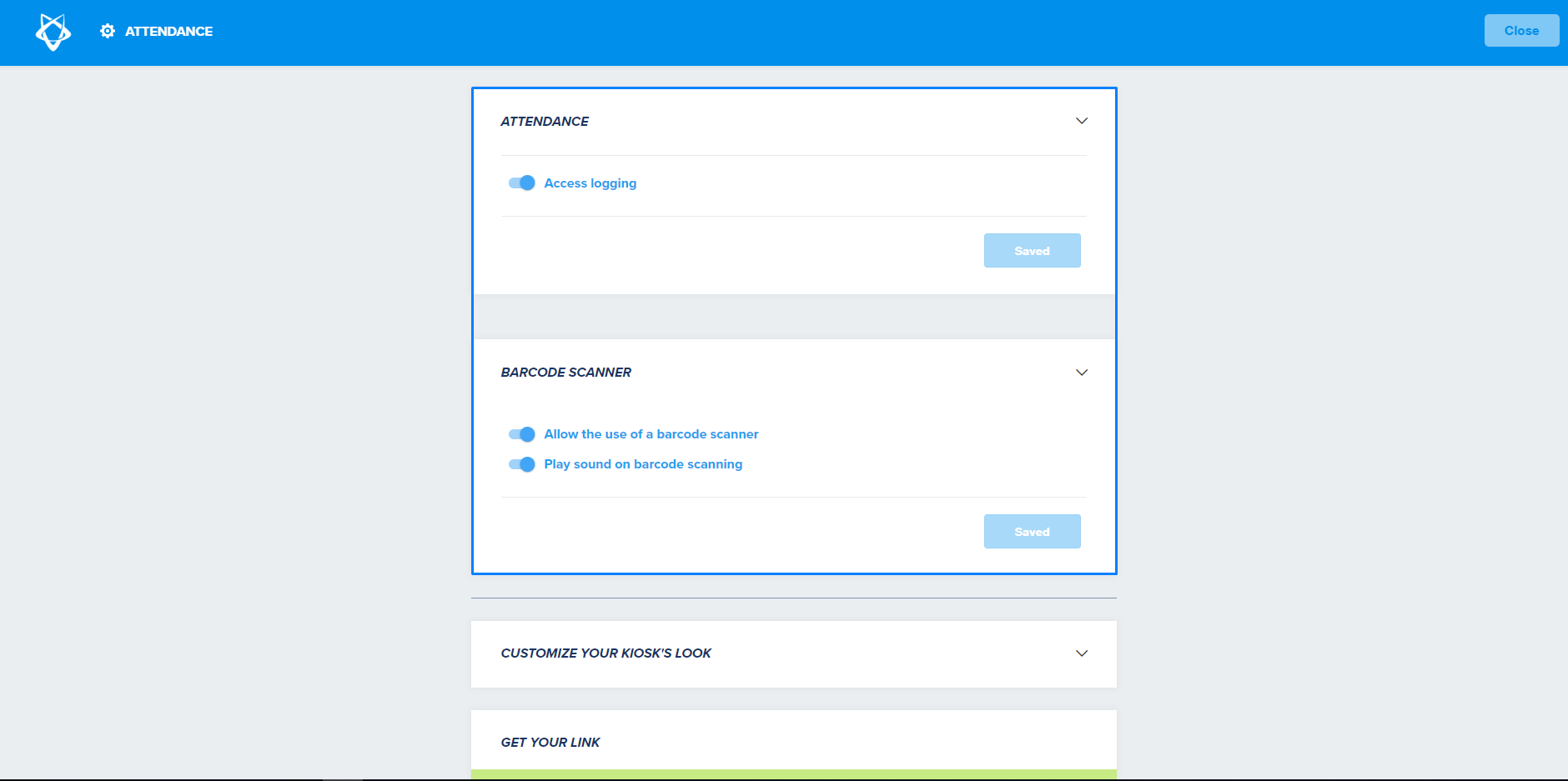Click Saved button in Barcode Scanner section

(x=1032, y=532)
